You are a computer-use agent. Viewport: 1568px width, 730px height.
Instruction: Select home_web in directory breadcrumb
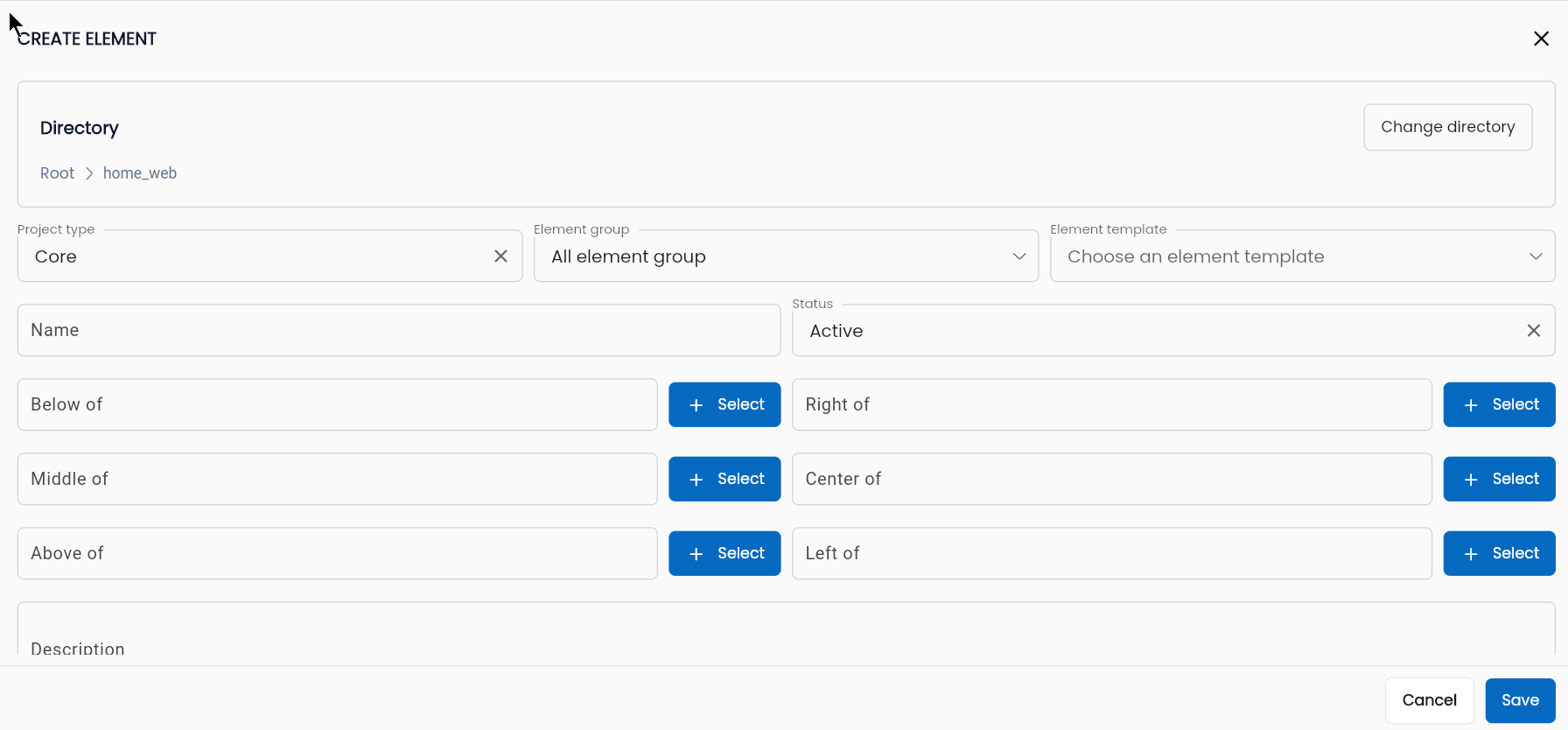coord(140,173)
